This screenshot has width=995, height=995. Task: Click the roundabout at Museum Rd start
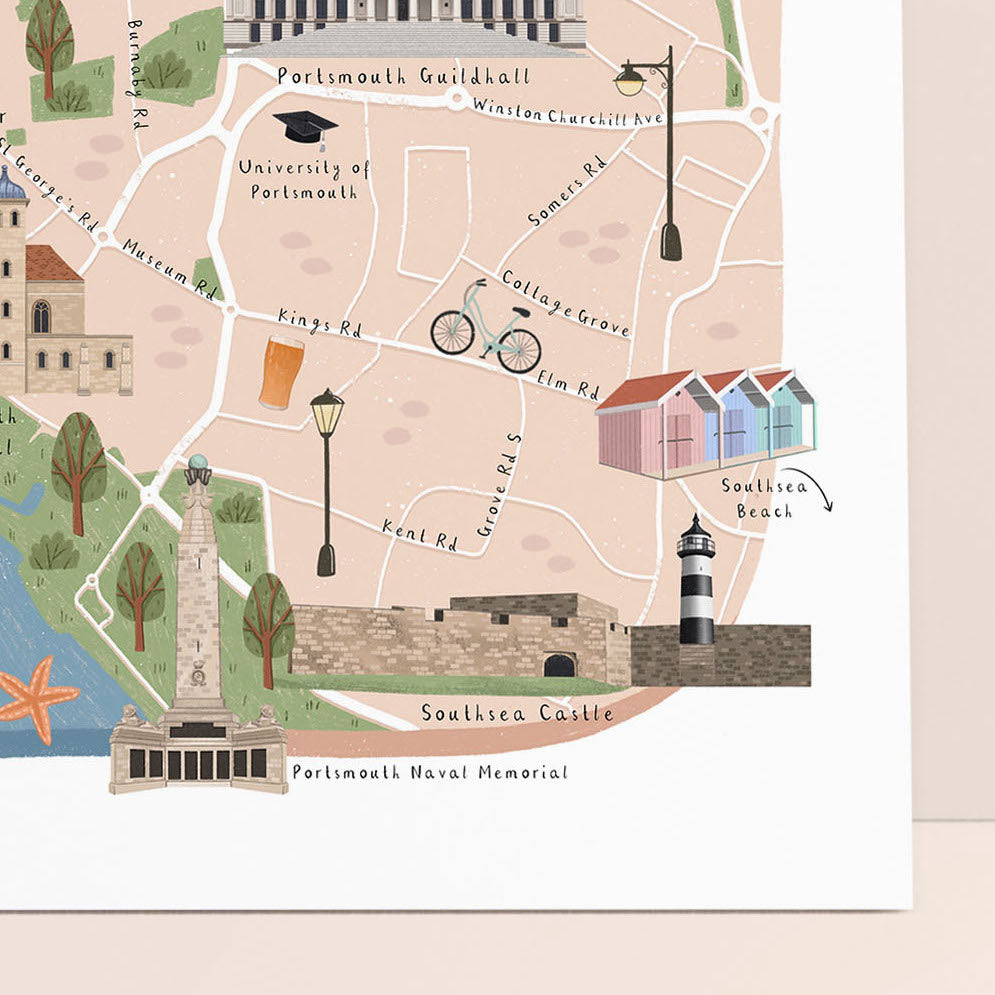pyautogui.click(x=105, y=238)
